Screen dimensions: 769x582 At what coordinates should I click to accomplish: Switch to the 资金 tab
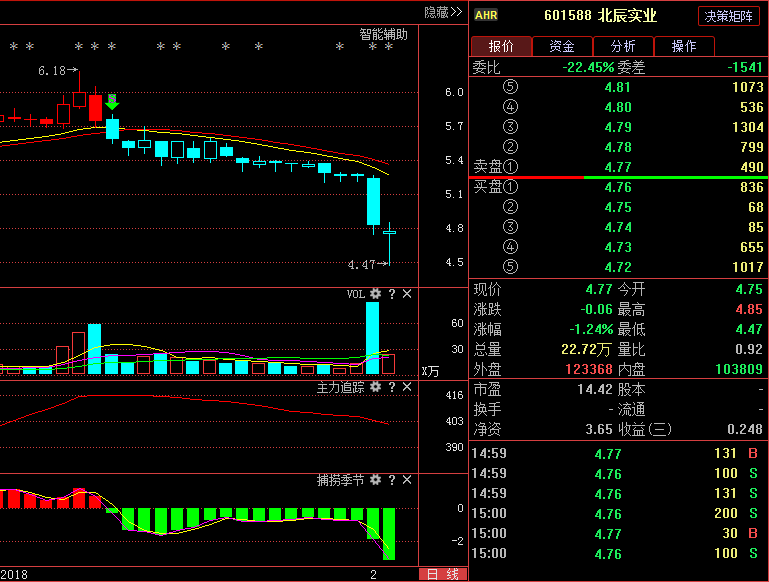click(x=562, y=46)
